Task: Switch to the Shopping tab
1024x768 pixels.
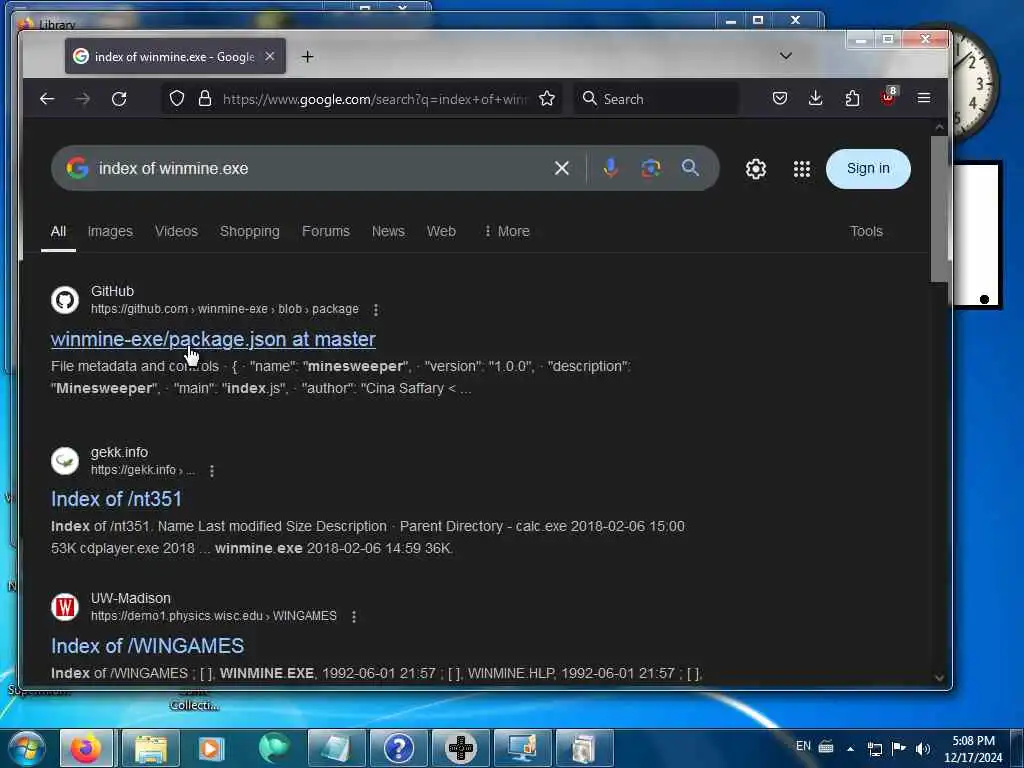Action: (249, 231)
